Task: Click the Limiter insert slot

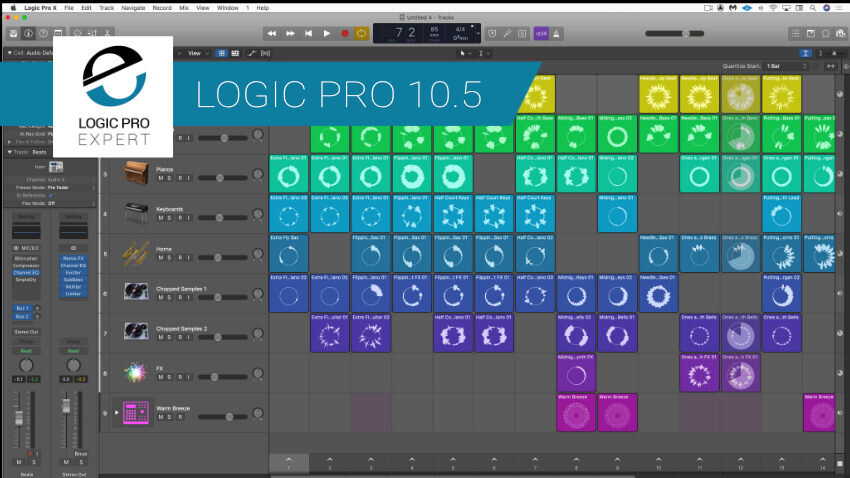Action: [x=73, y=294]
